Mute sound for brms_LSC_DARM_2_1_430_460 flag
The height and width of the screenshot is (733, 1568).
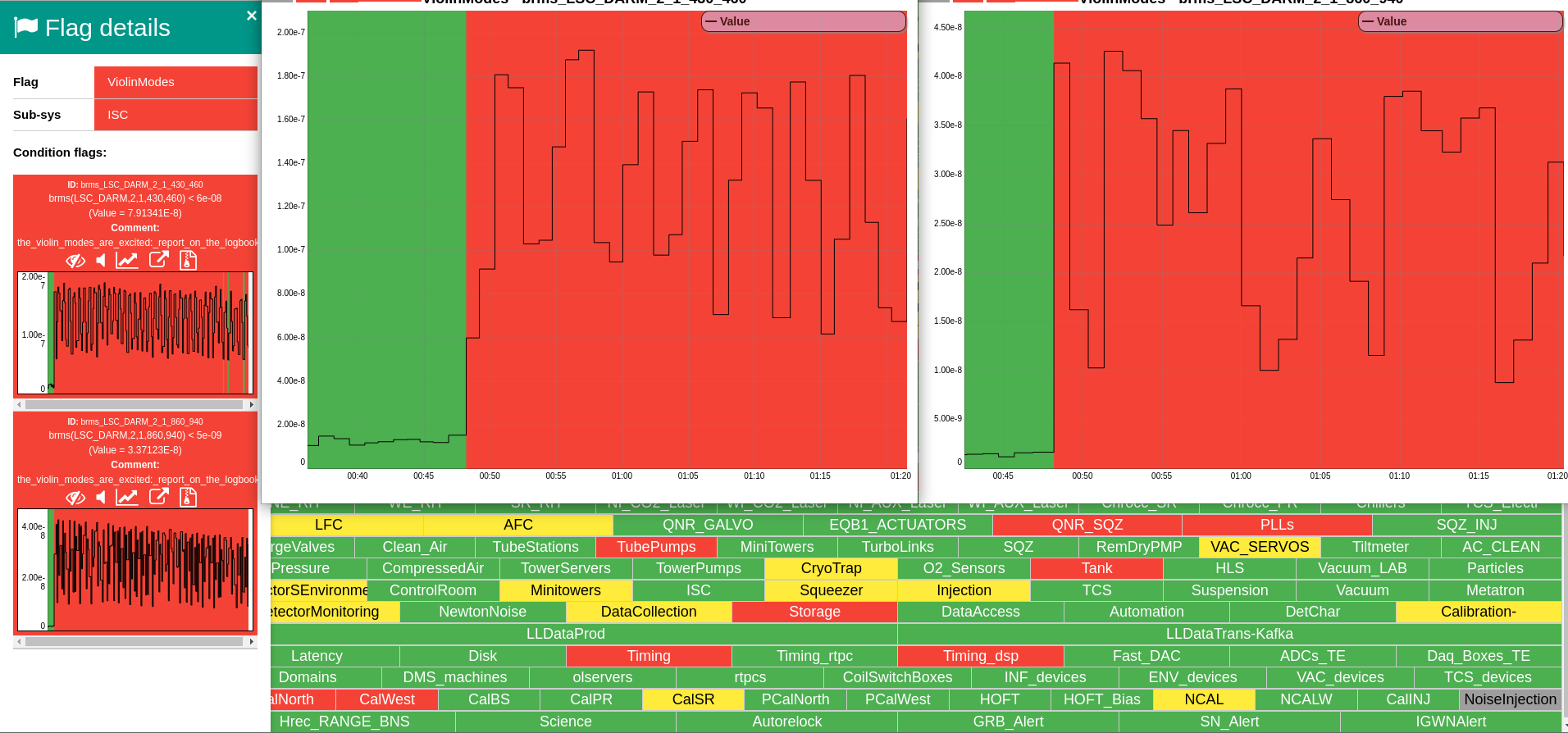pos(100,261)
